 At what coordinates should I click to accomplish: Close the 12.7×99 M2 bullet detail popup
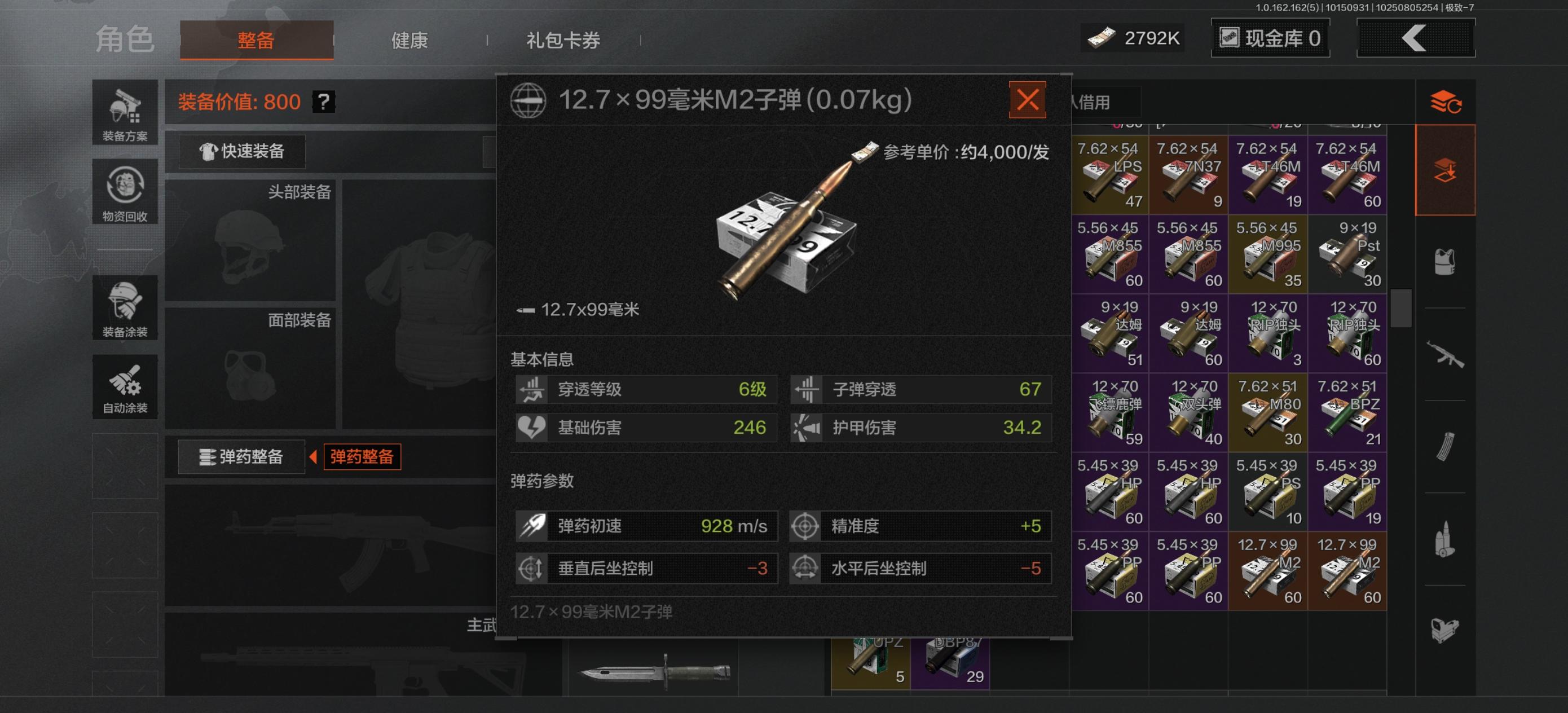pos(1028,99)
